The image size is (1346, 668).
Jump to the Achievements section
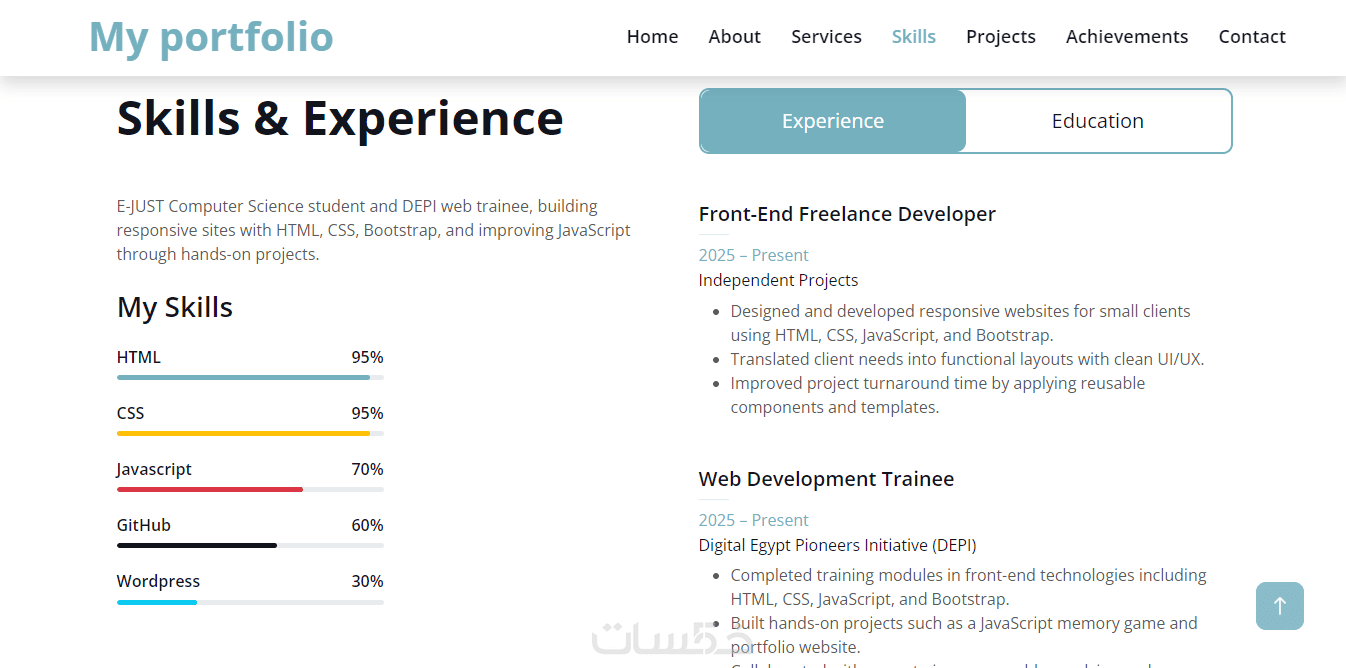1126,37
